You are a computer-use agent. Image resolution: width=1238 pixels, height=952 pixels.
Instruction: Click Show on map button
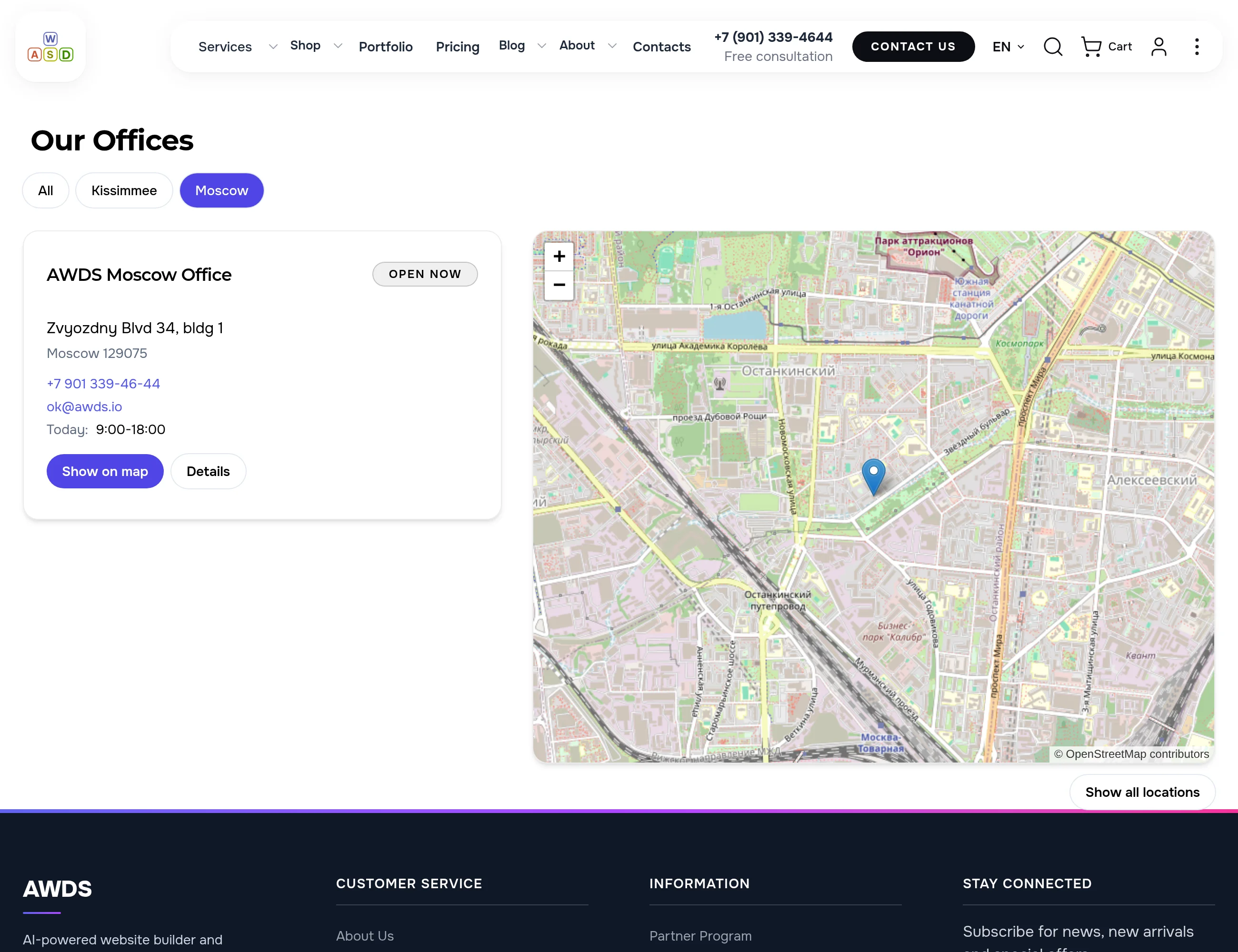[x=105, y=471]
